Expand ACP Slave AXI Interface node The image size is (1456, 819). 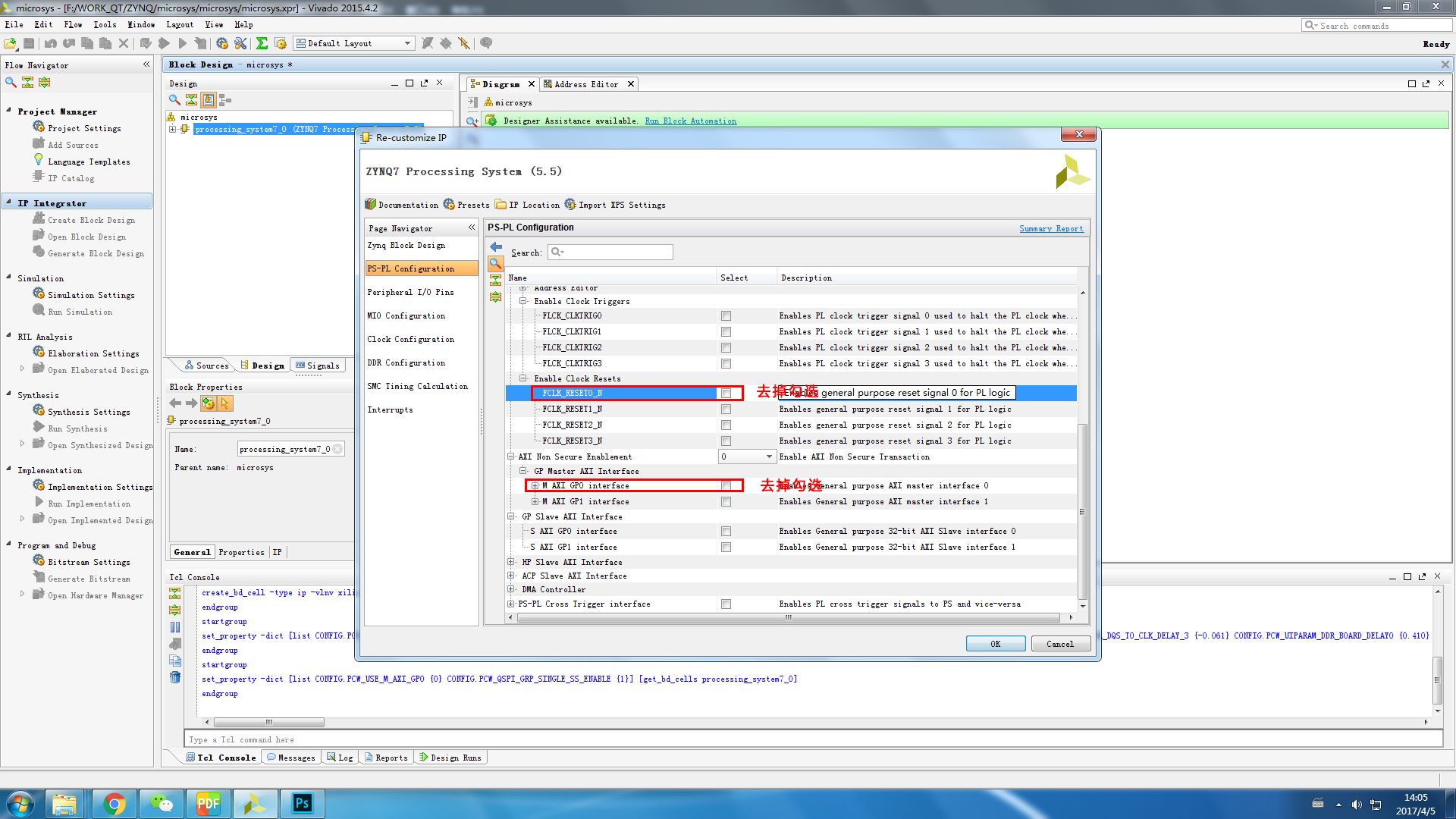click(510, 576)
